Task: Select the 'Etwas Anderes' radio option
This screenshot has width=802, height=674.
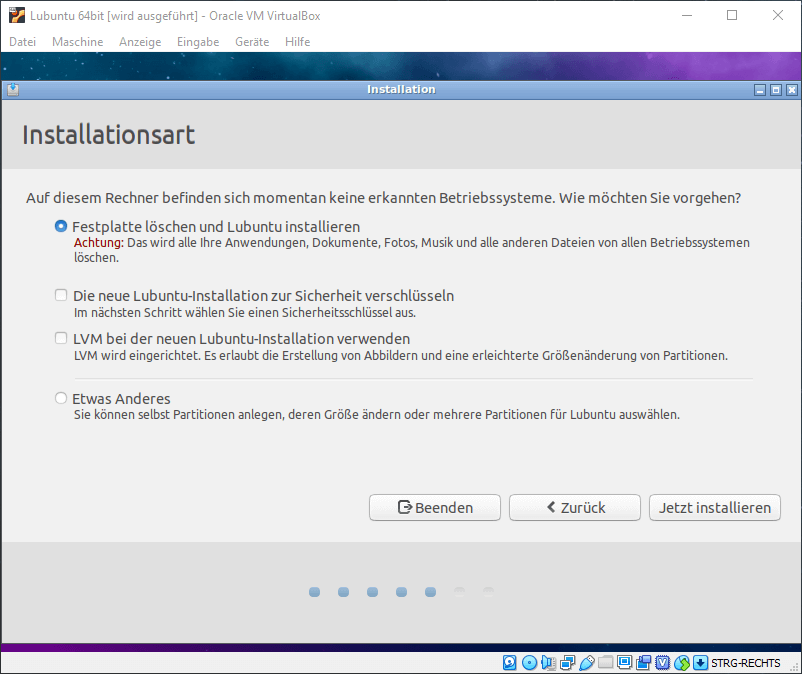Action: pos(61,398)
